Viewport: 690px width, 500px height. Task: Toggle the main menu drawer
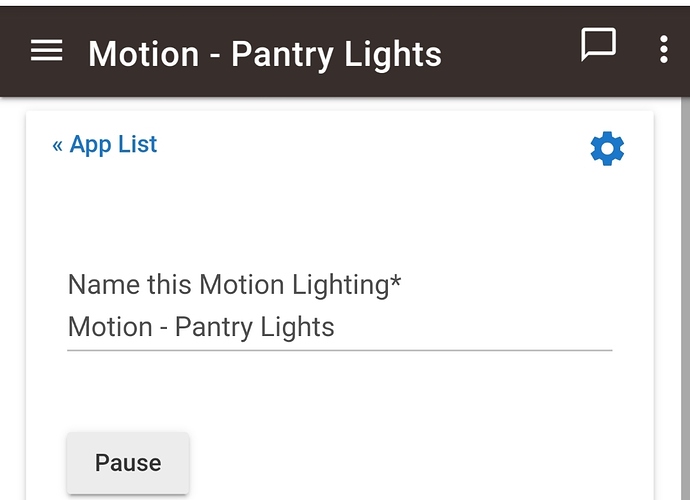pyautogui.click(x=46, y=50)
